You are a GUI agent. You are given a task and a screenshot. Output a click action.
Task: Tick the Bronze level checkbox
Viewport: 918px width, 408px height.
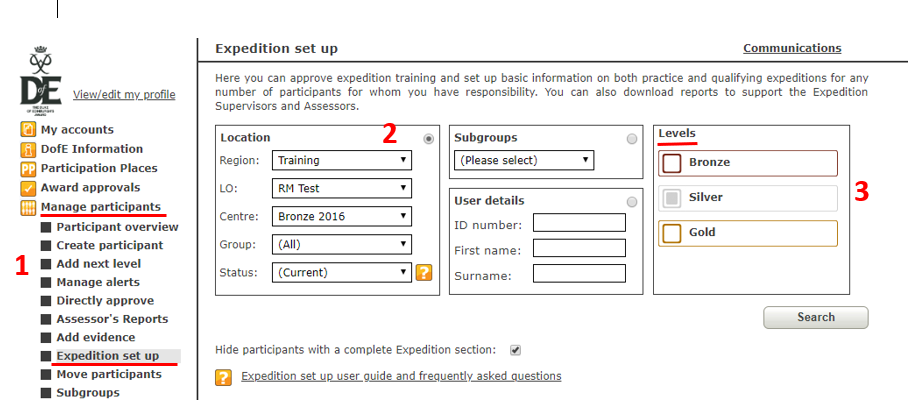[672, 163]
